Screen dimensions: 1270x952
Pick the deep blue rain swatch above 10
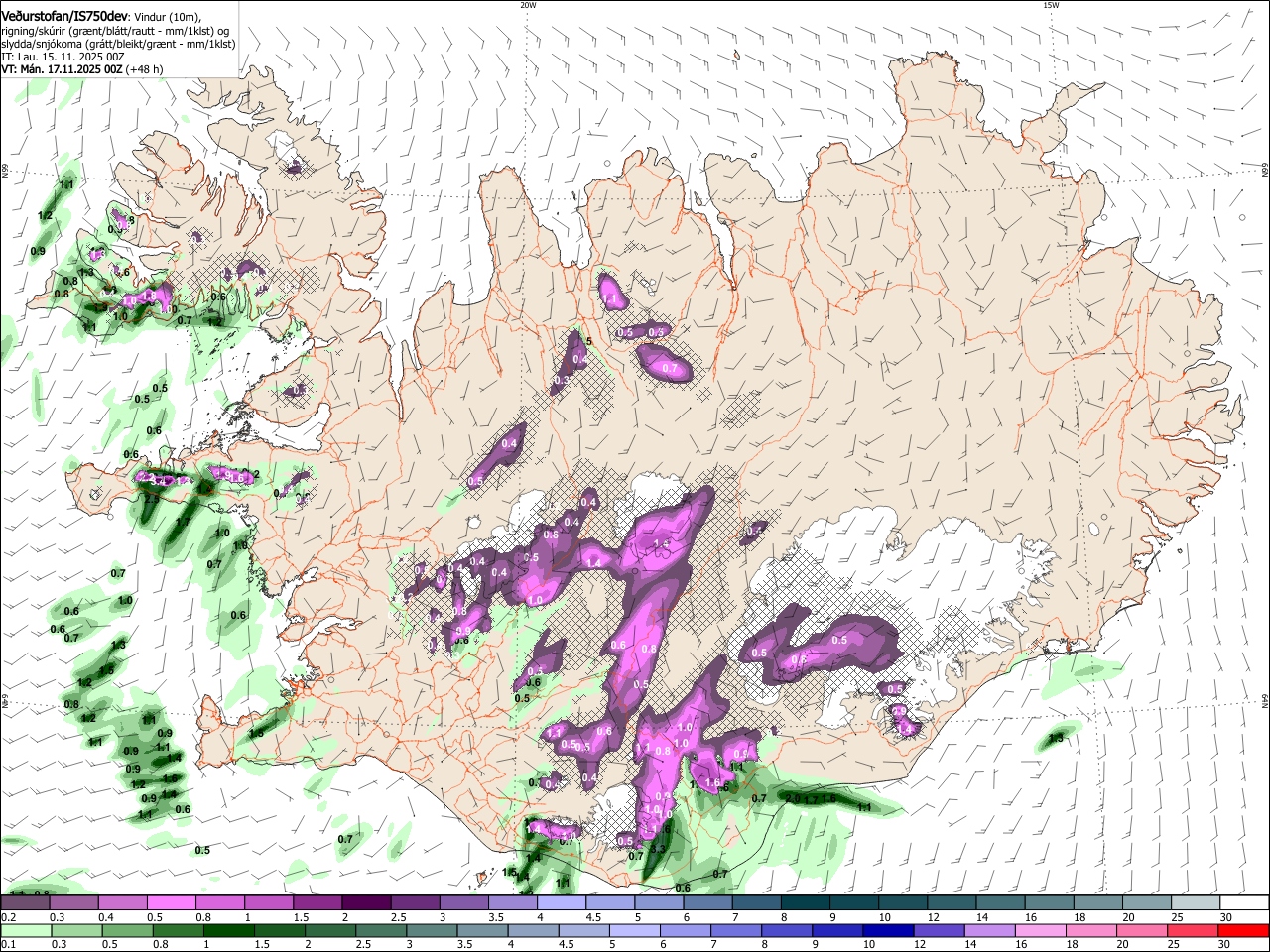(x=887, y=930)
